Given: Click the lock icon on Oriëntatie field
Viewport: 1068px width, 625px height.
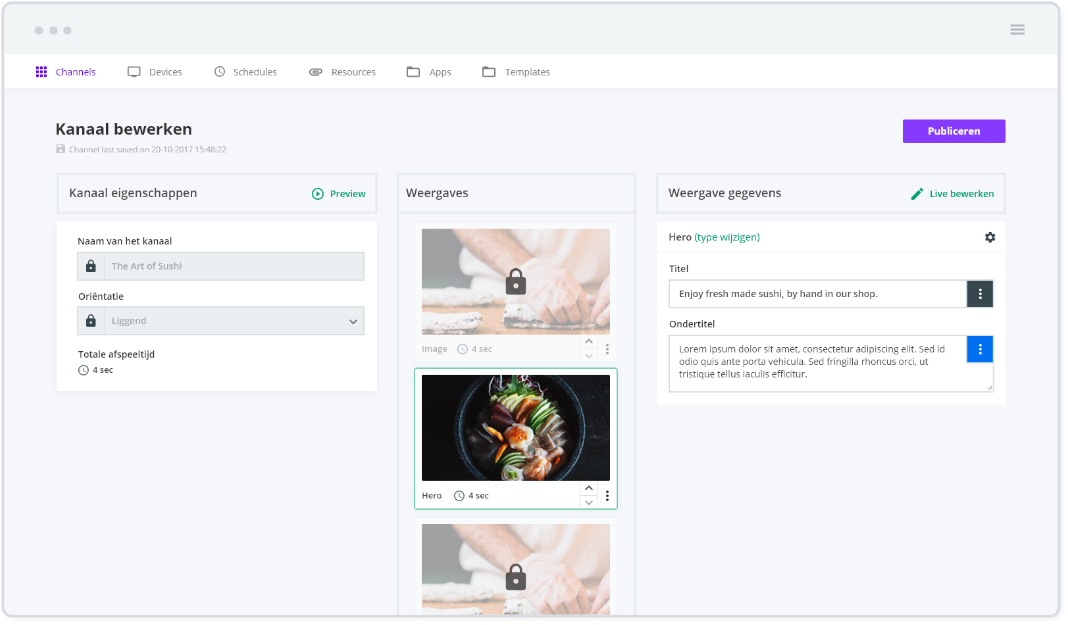Looking at the screenshot, I should 91,321.
